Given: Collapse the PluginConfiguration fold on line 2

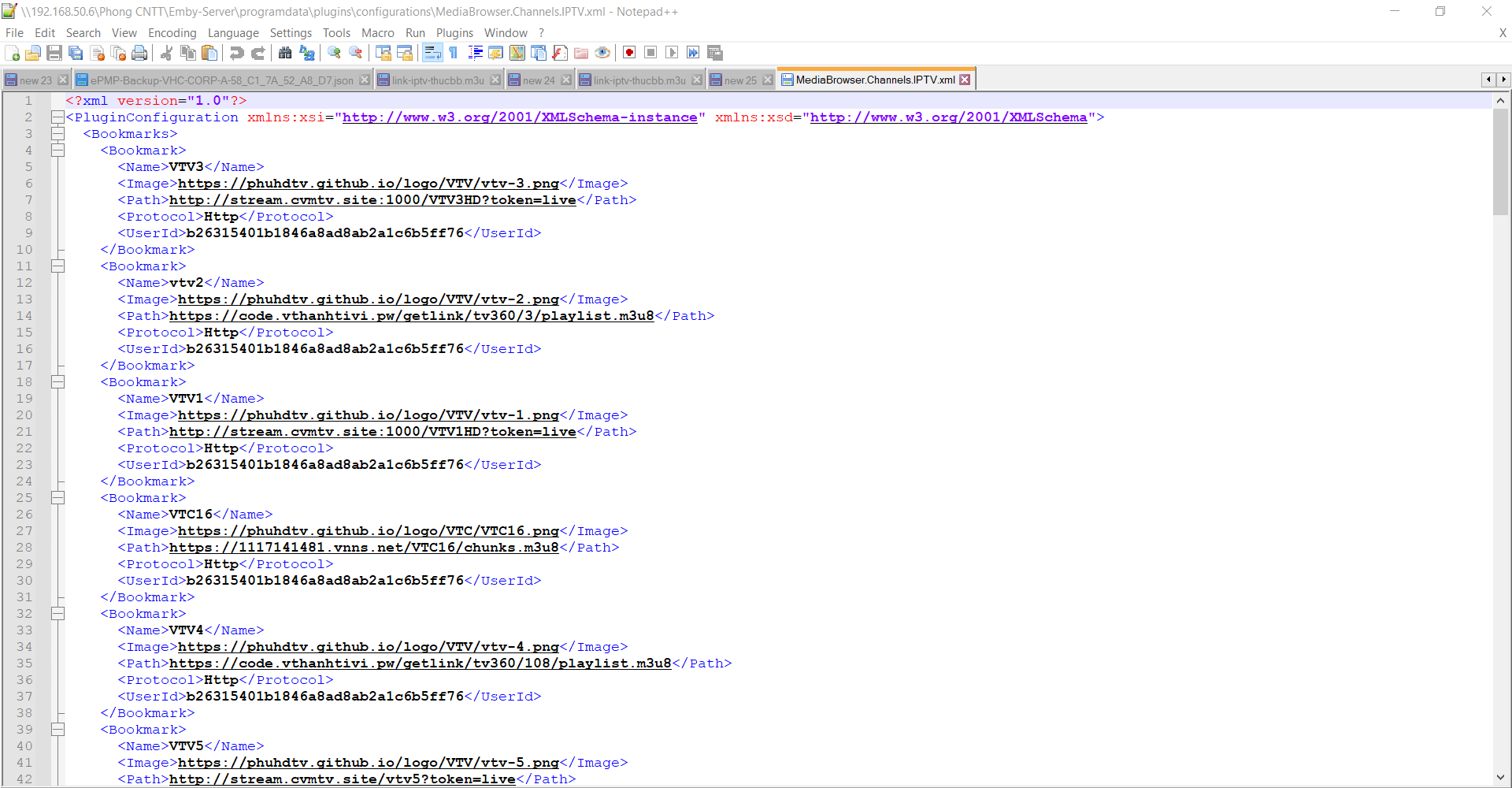Looking at the screenshot, I should pyautogui.click(x=57, y=117).
